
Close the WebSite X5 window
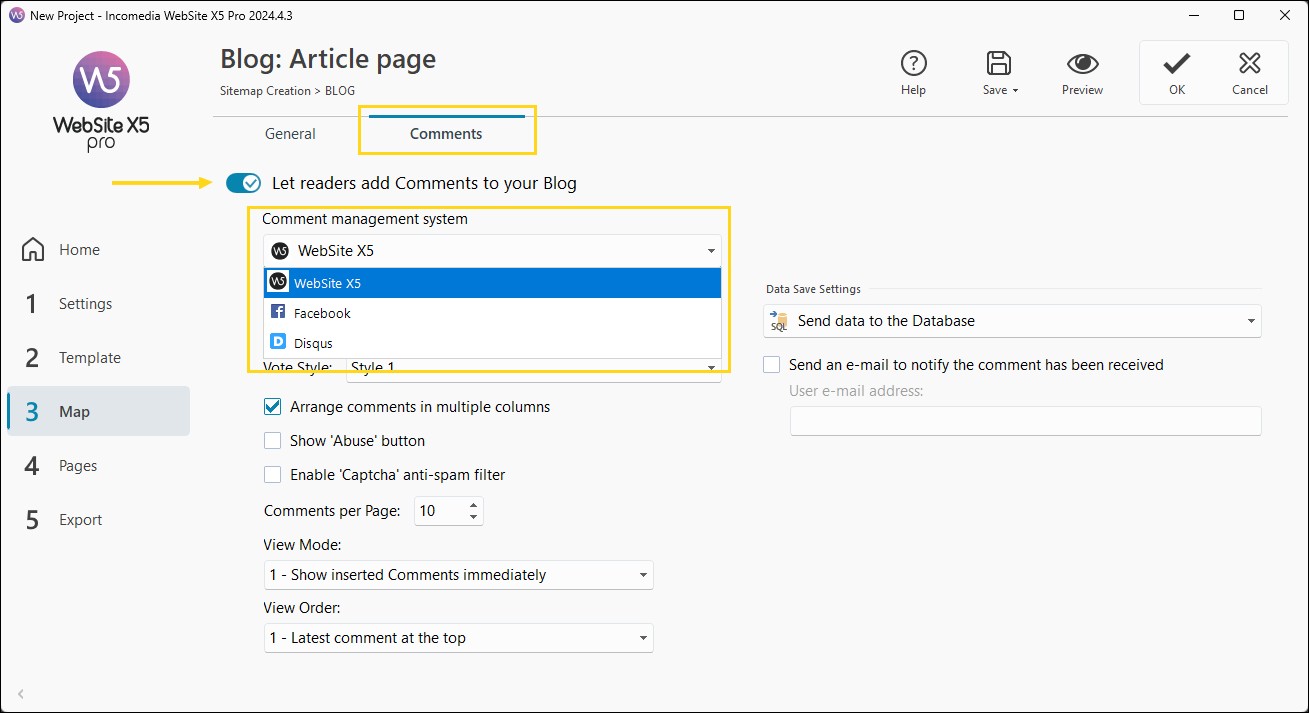click(x=1285, y=15)
